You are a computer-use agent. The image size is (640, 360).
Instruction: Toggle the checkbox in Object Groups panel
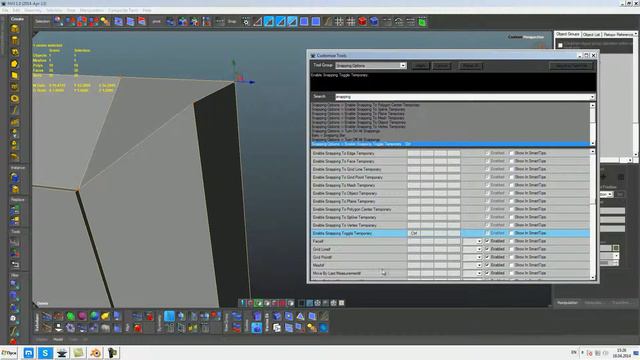tap(560, 45)
